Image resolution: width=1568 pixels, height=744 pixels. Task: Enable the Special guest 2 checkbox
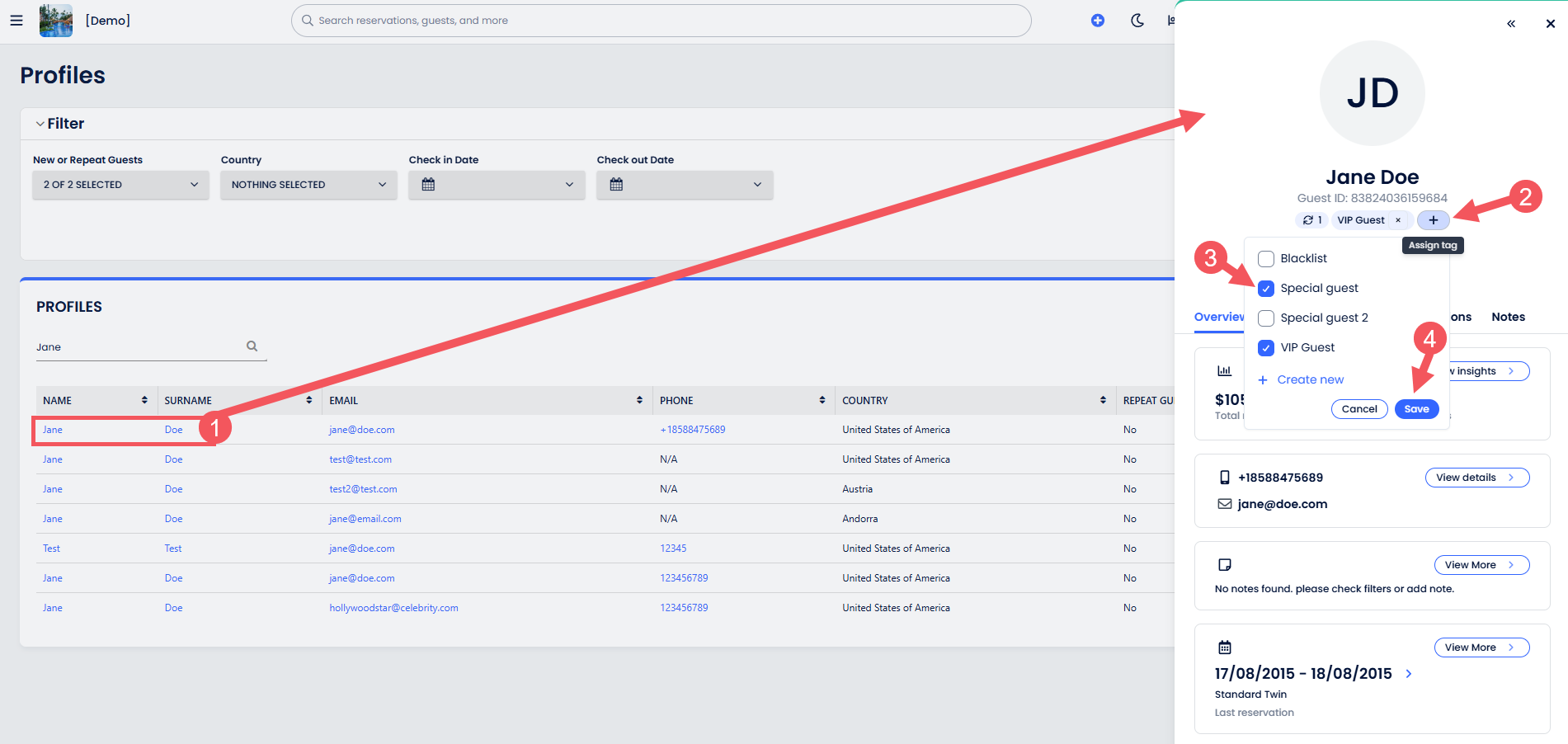[x=1266, y=318]
